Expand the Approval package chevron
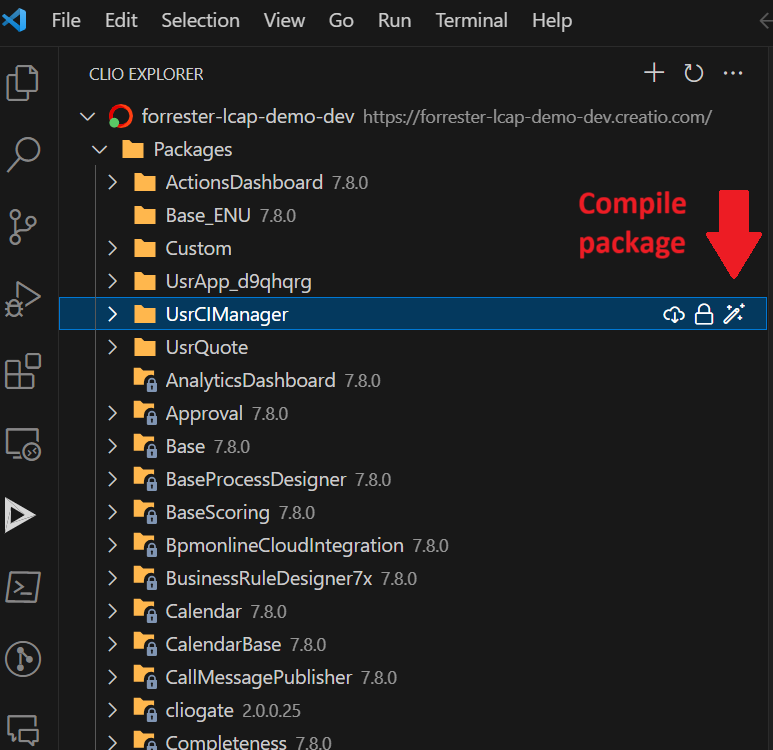Screen dimensions: 773x750 [112, 413]
